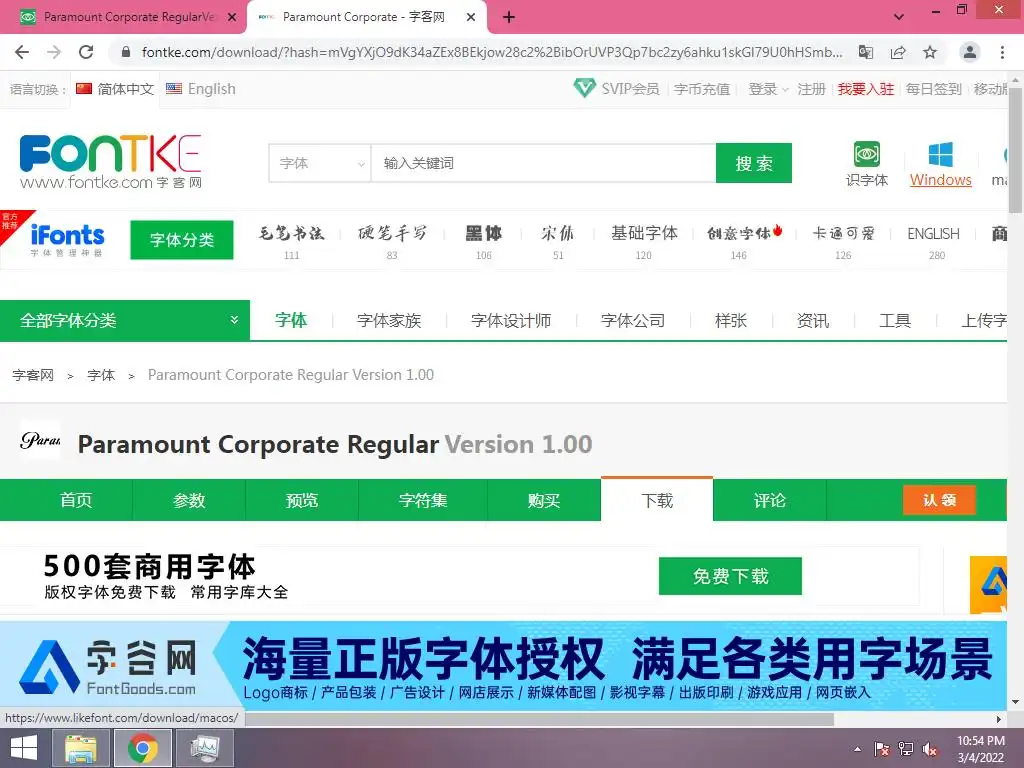
Task: Reload the fontke page
Action: click(86, 52)
